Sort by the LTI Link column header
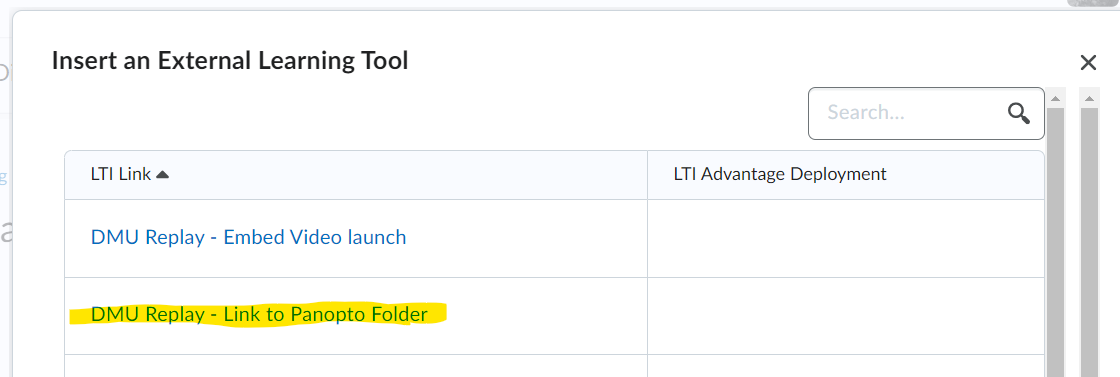 (120, 174)
